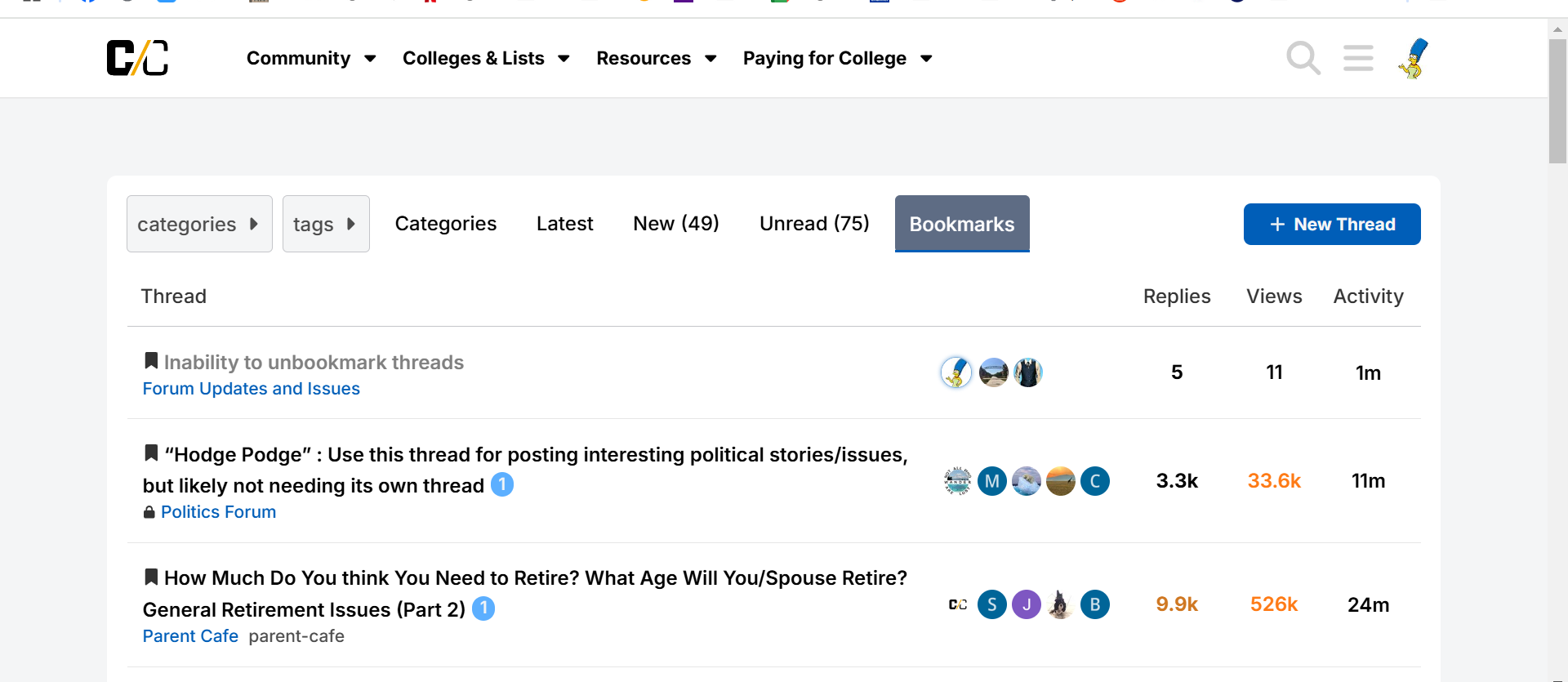Open the hamburger menu icon
The image size is (1568, 682).
point(1358,58)
